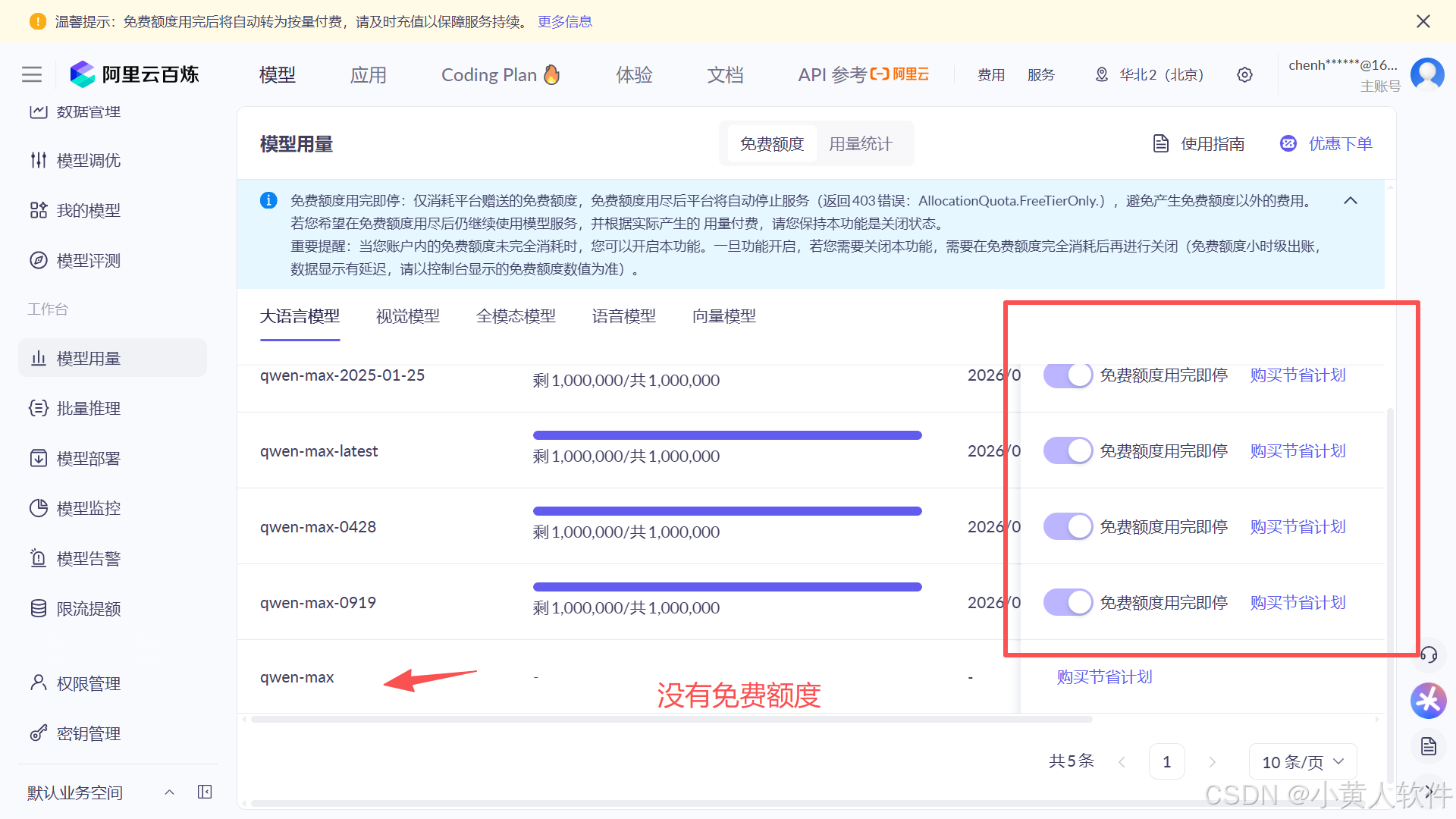Screen dimensions: 1456x819
Task: Open the 使用指南 document icon
Action: [x=1160, y=144]
